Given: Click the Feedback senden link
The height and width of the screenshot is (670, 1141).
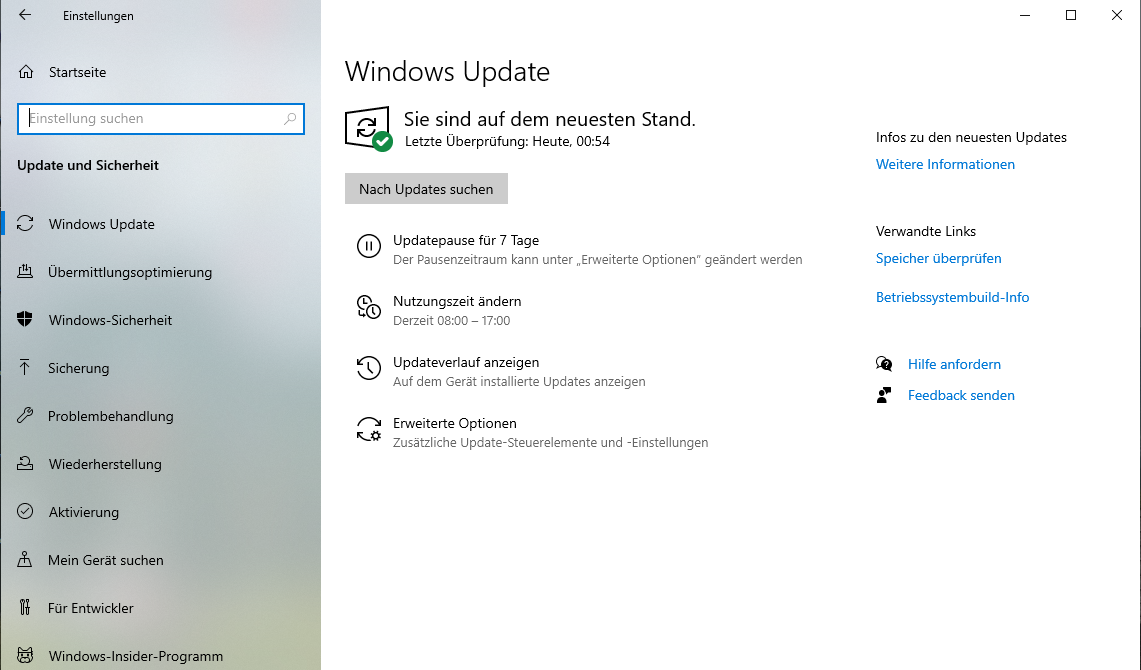Looking at the screenshot, I should (x=961, y=395).
